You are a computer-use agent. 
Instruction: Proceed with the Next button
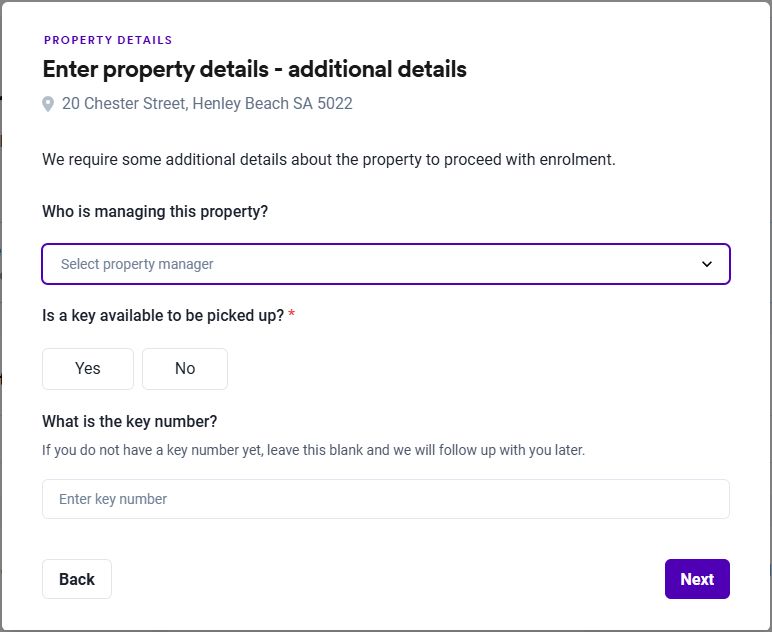click(697, 579)
